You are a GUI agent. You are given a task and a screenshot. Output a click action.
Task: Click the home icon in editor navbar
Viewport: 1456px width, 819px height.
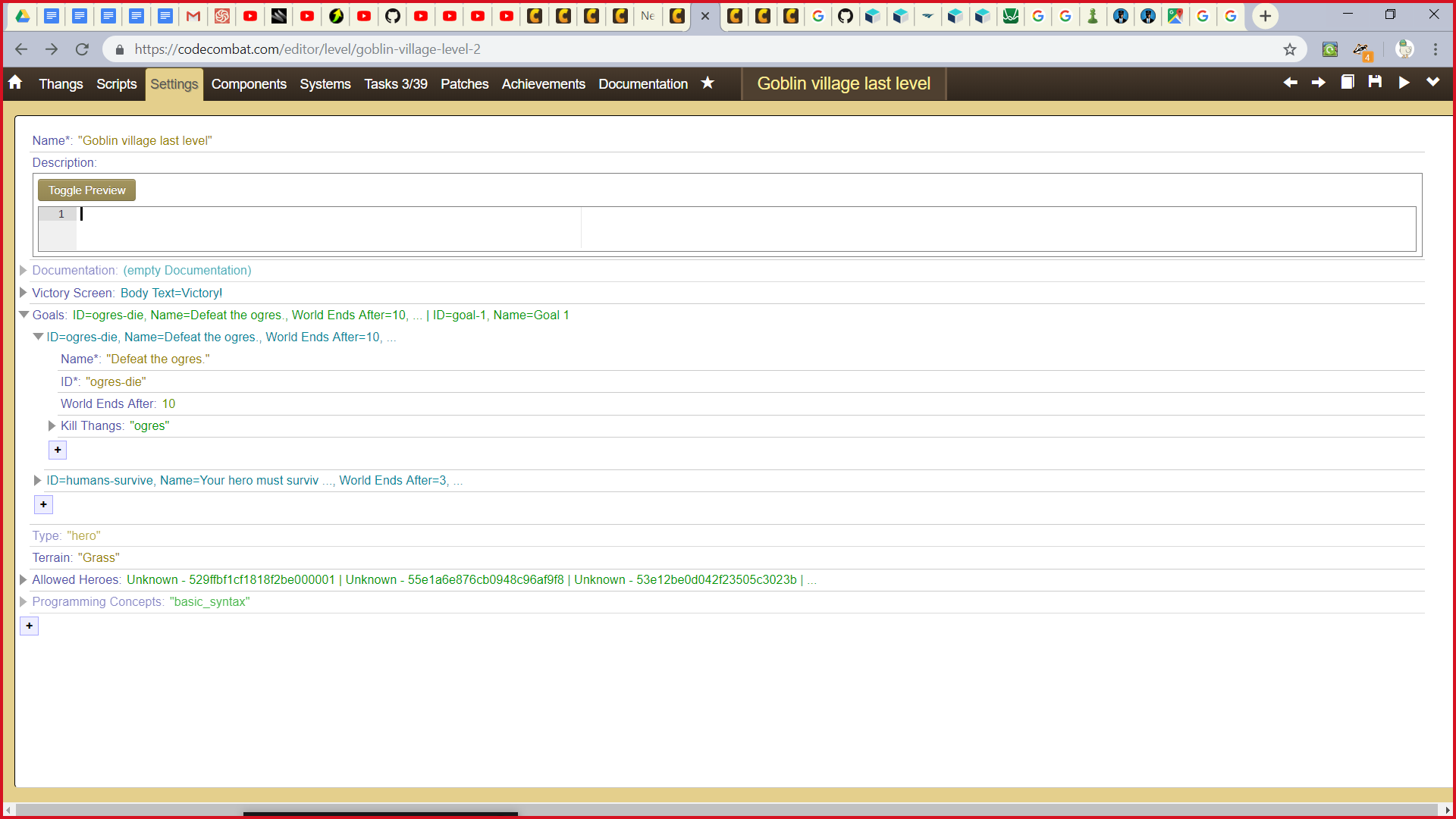point(15,83)
